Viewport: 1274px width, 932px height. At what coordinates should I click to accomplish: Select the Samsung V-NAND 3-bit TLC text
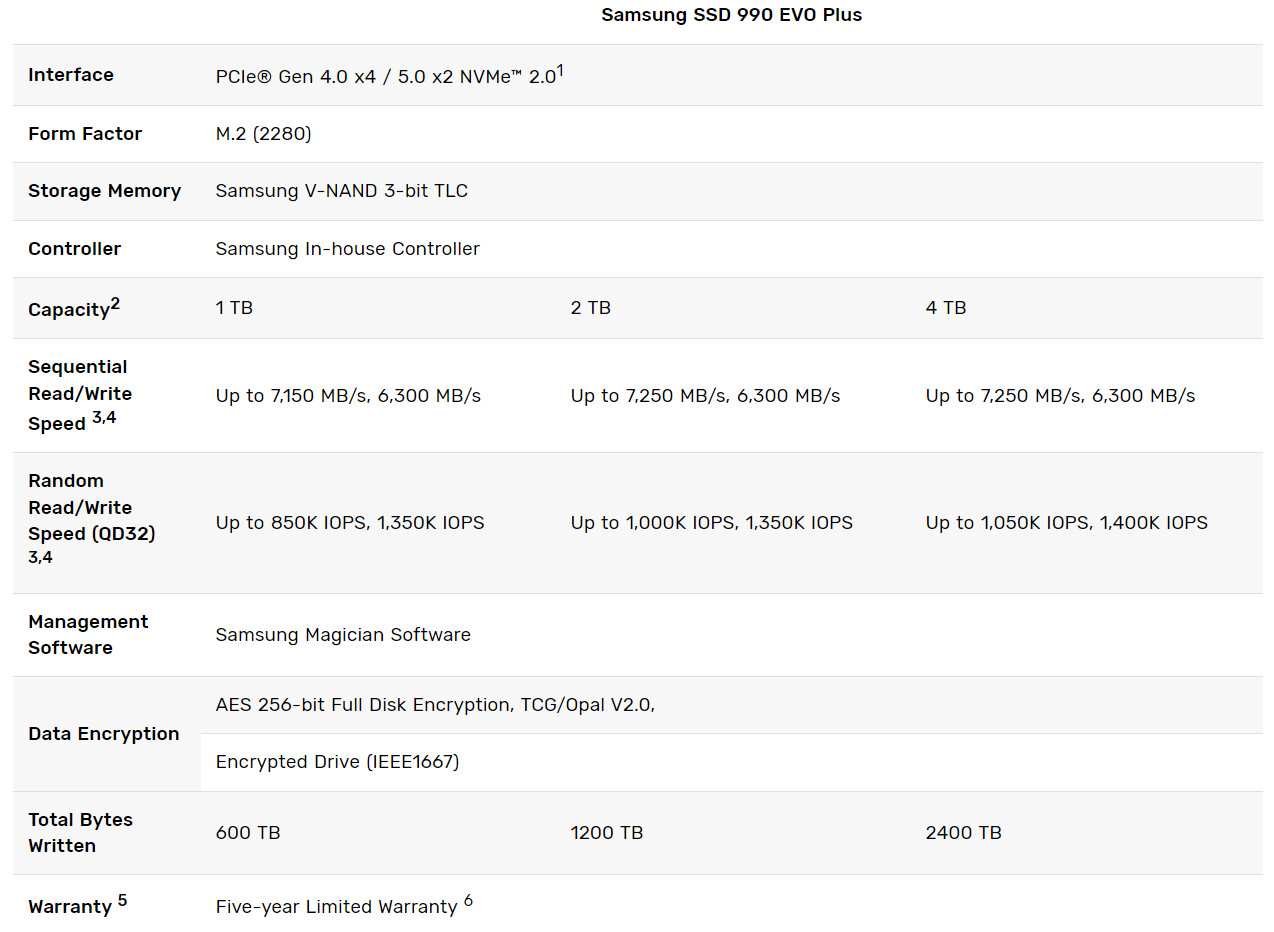(341, 191)
